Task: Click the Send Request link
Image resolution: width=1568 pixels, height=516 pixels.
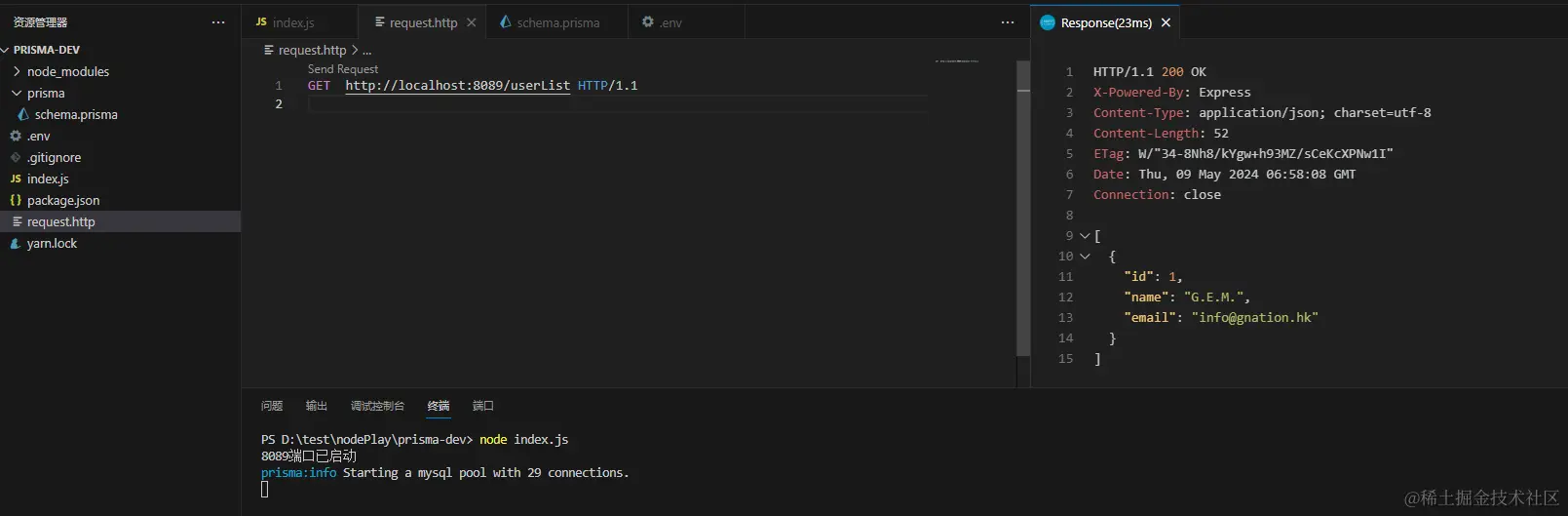Action: pos(343,69)
